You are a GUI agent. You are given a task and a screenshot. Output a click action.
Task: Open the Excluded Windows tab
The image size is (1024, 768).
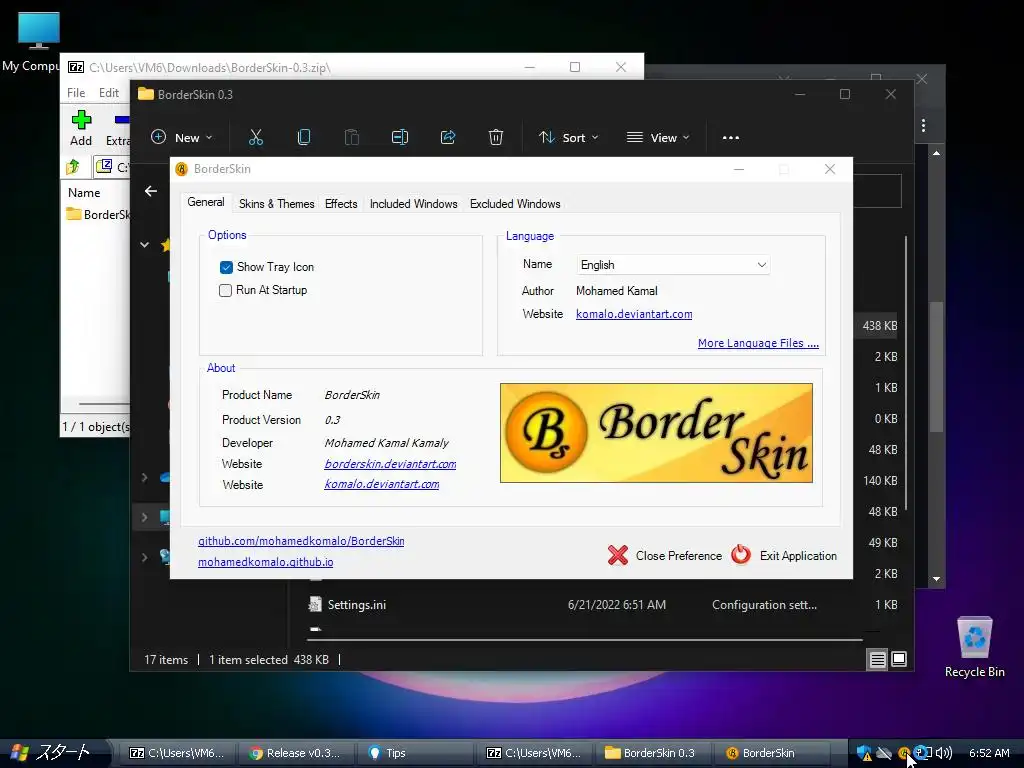tap(515, 204)
